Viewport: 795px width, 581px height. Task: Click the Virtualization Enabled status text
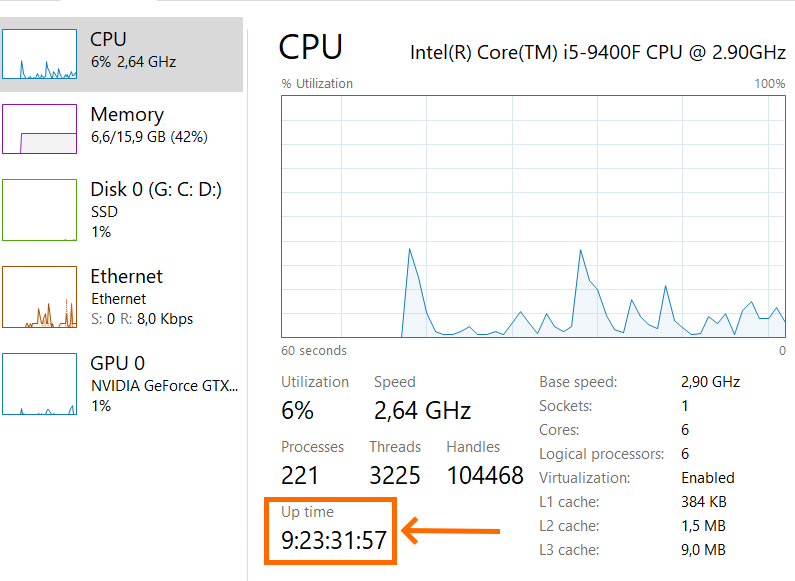point(708,478)
